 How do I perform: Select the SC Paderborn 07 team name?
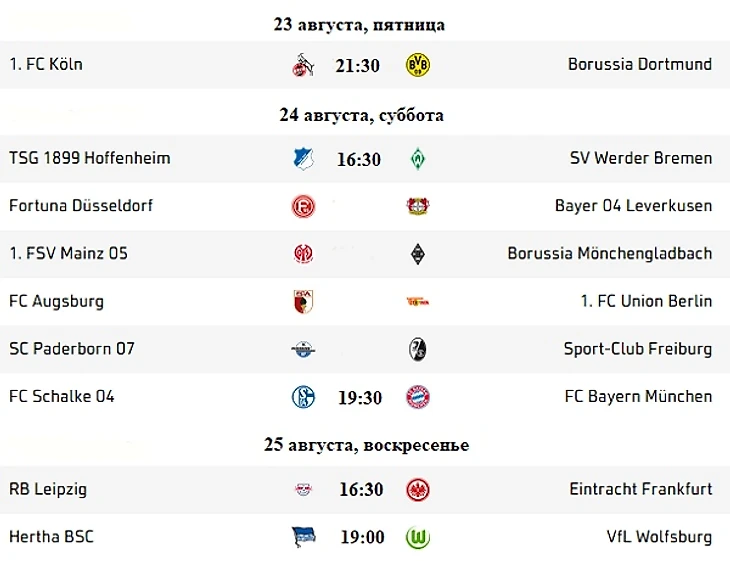click(72, 349)
